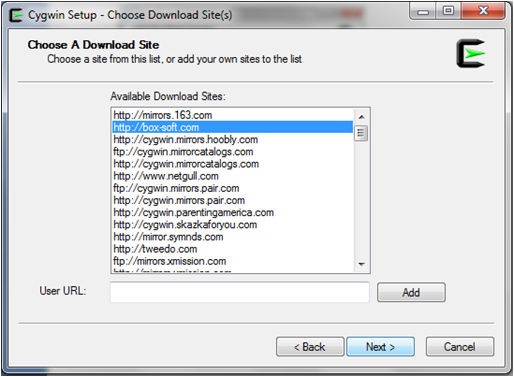This screenshot has height=377, width=514.
Task: Click the Cygwin icon in title bar
Action: (15, 15)
